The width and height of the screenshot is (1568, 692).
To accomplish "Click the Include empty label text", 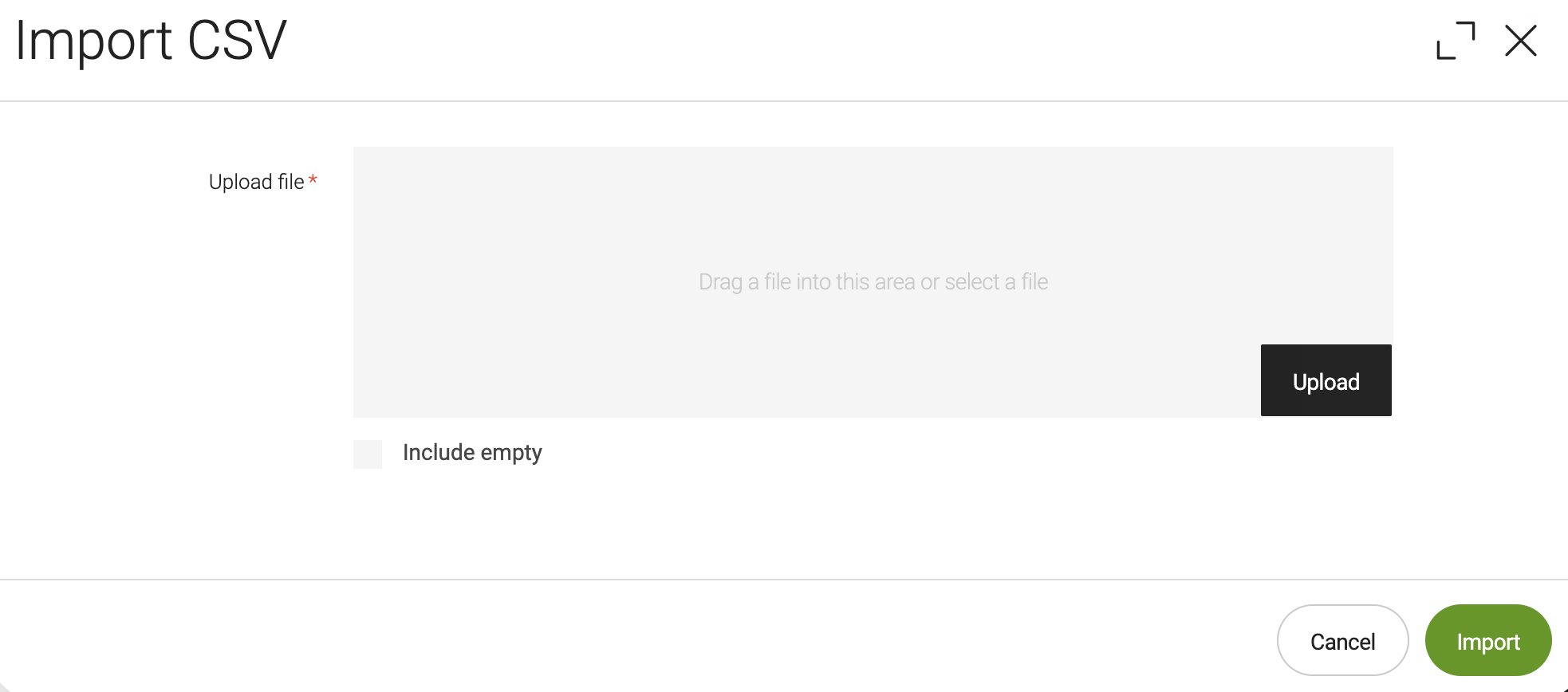I will [x=472, y=453].
